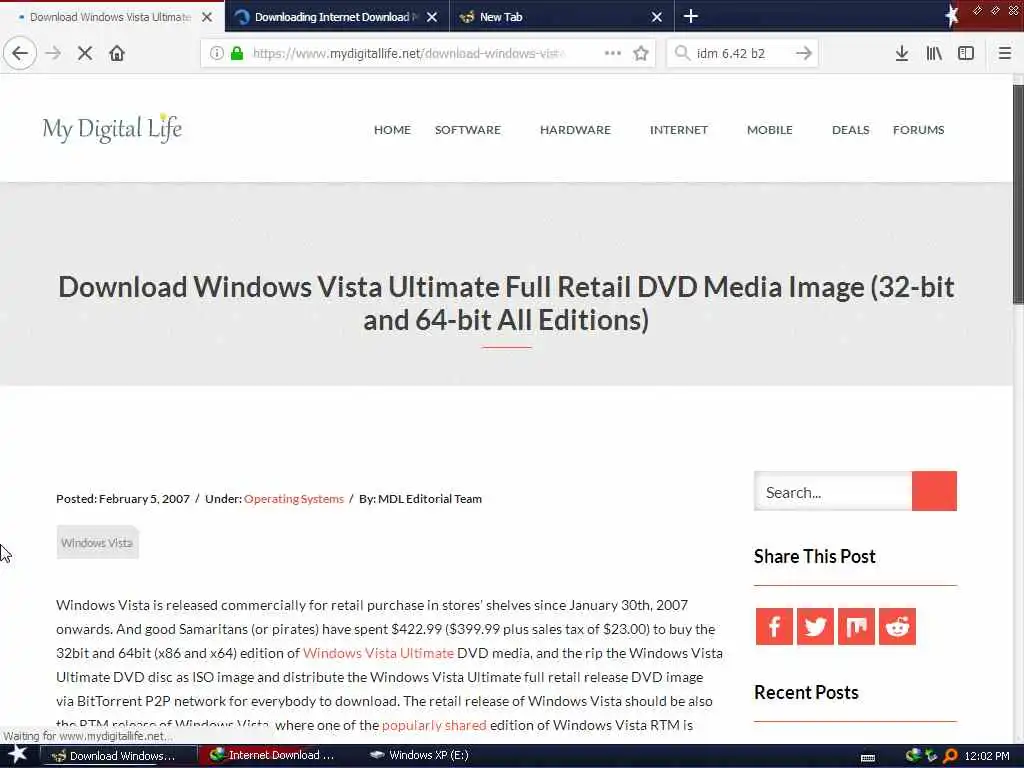Click the page vertical scrollbar thumb
This screenshot has height=768, width=1024.
(x=1018, y=194)
